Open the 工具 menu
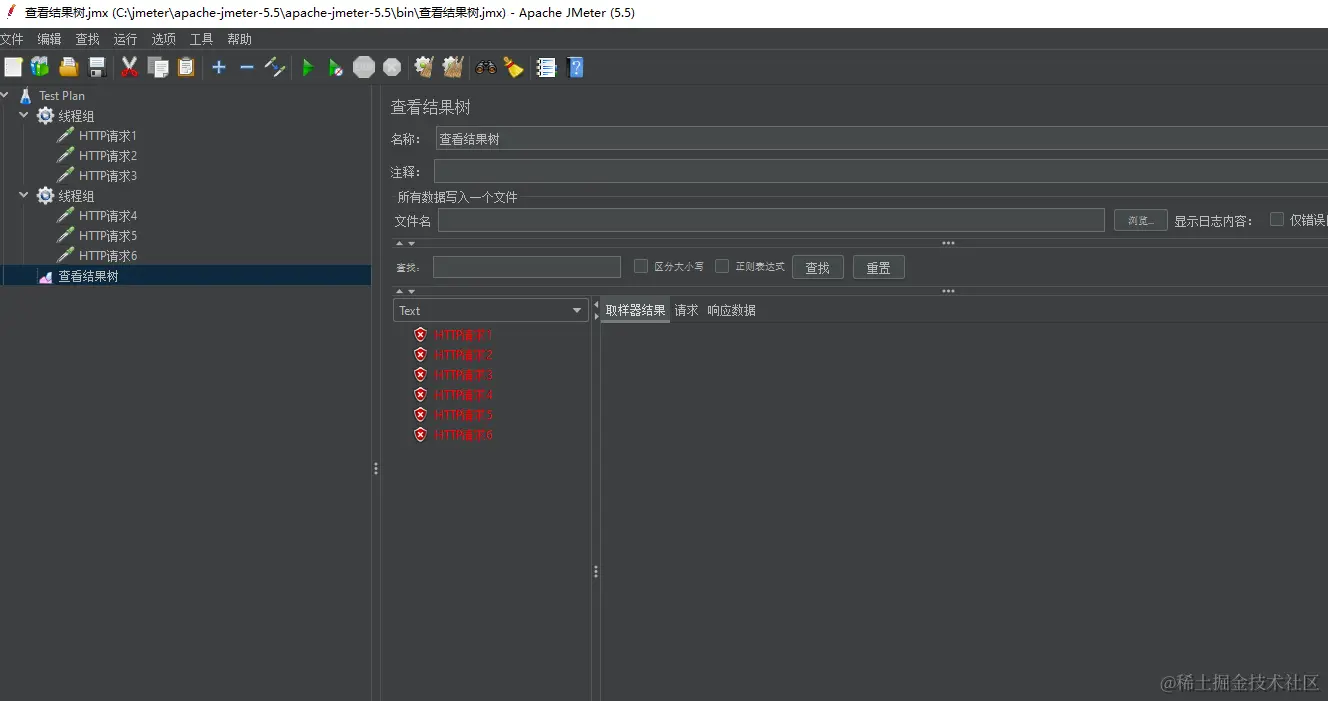The image size is (1328, 701). [x=201, y=39]
